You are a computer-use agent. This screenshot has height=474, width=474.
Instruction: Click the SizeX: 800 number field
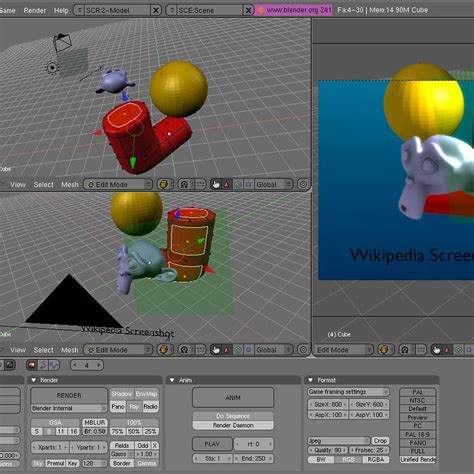click(x=328, y=404)
